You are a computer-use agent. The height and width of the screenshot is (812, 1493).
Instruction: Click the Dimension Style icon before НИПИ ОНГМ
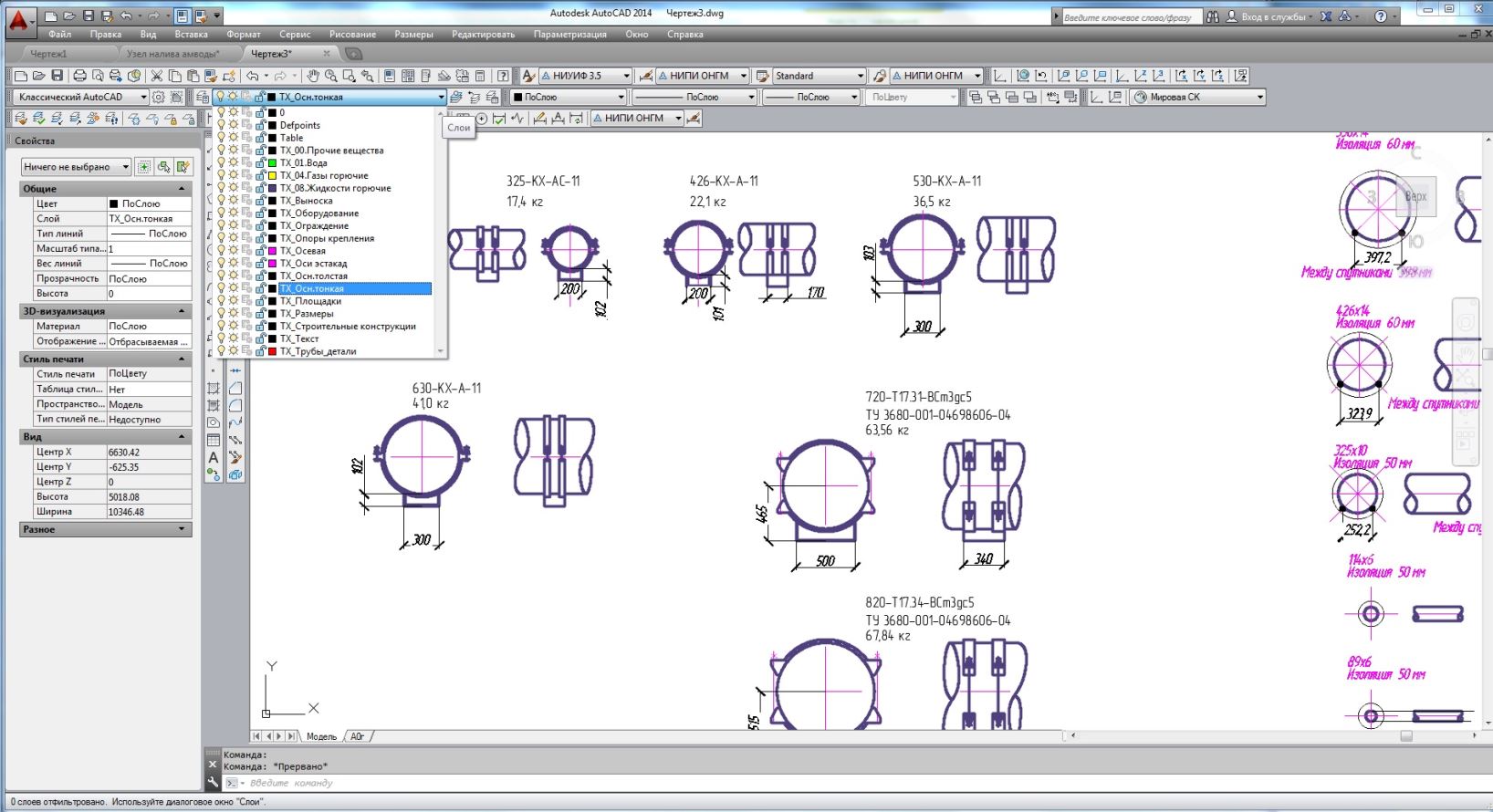point(645,76)
